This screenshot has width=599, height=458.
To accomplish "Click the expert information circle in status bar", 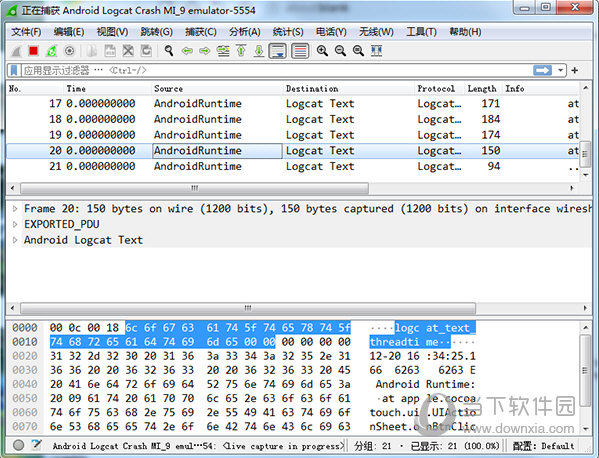I will click(x=18, y=445).
